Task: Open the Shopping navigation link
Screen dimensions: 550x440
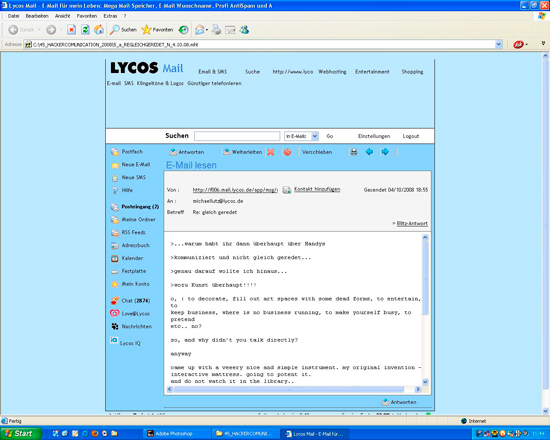Action: point(412,72)
